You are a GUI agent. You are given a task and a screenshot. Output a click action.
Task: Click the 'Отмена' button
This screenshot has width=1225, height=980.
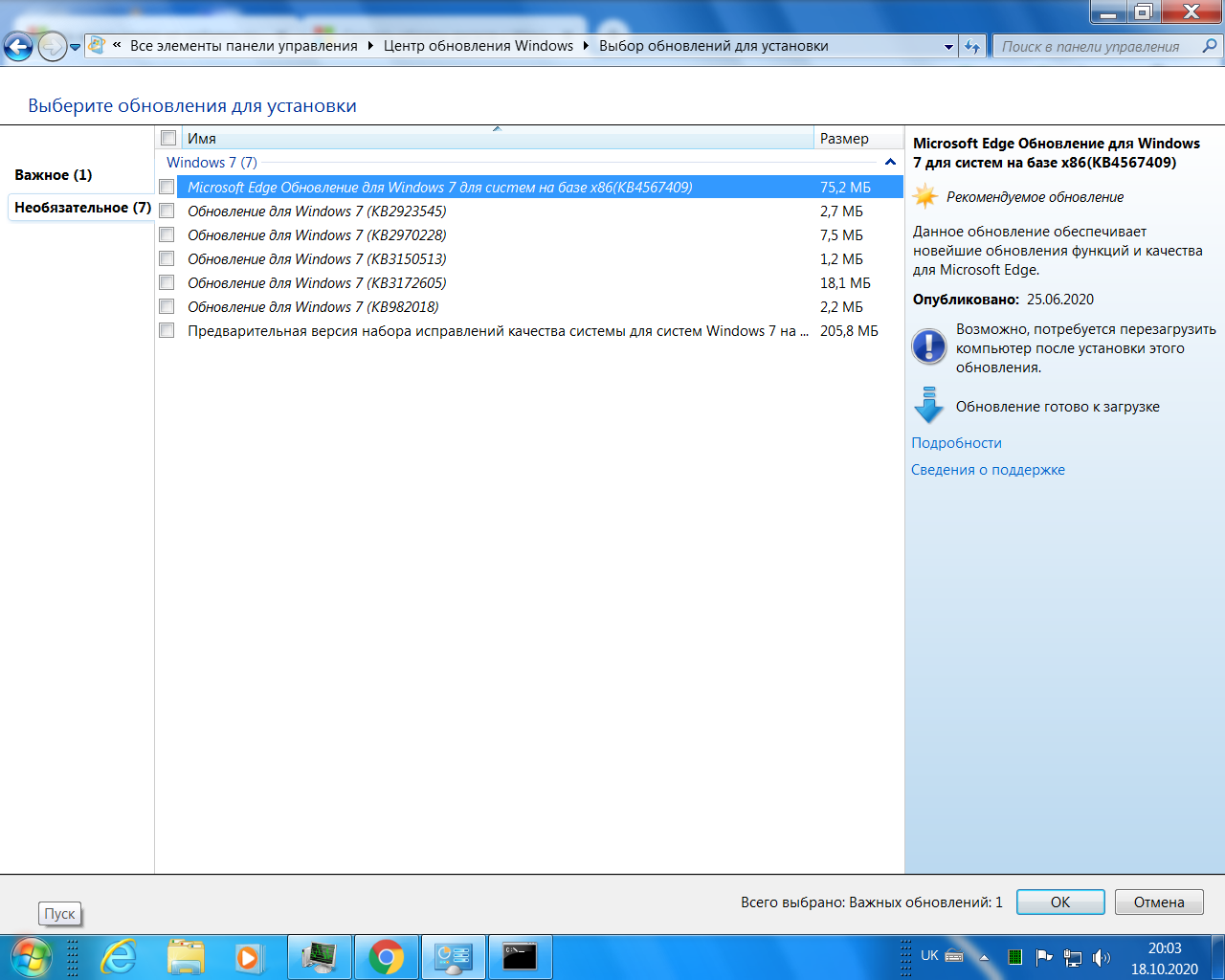tap(1159, 902)
